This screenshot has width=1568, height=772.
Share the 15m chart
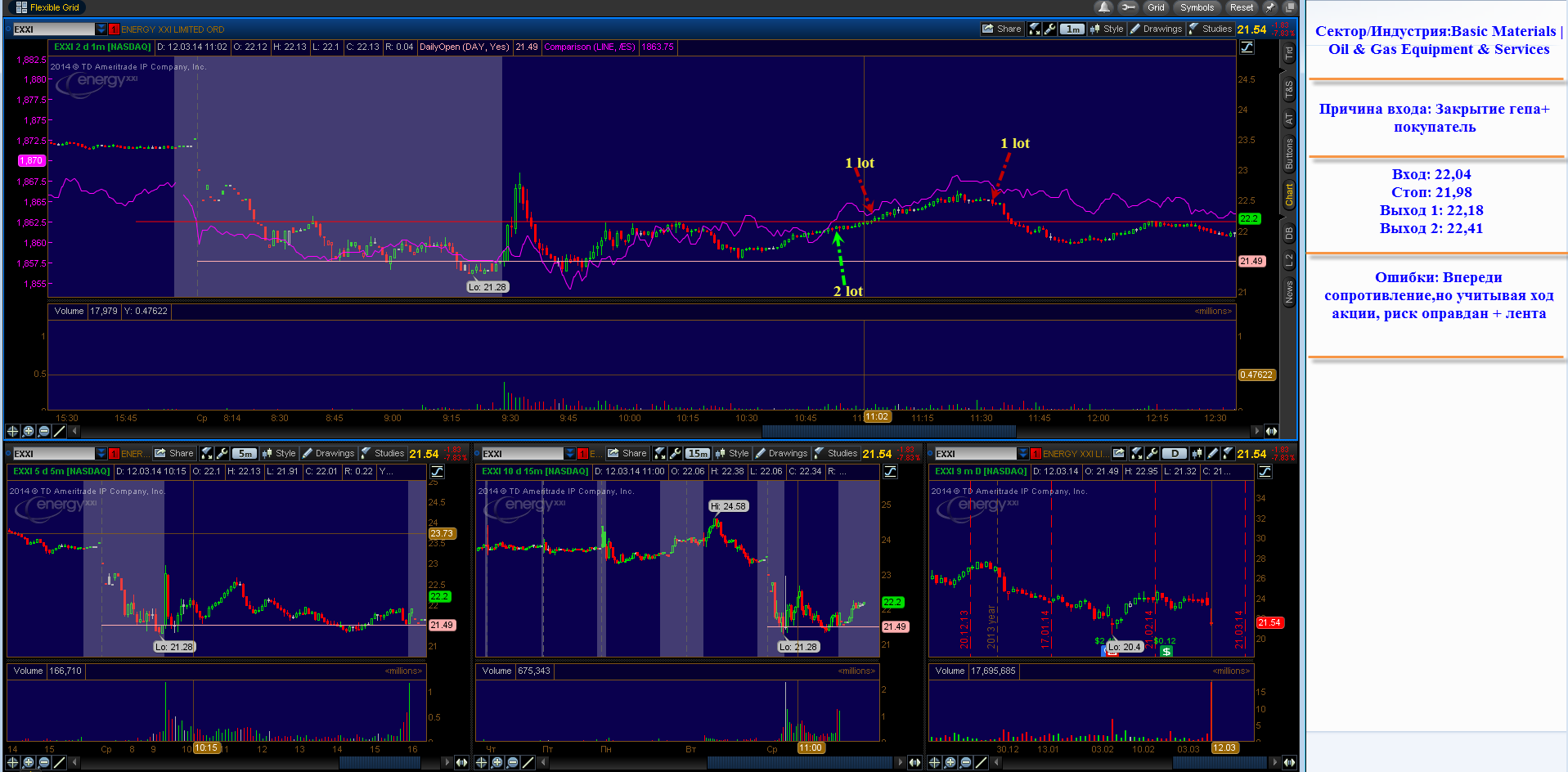pos(627,453)
